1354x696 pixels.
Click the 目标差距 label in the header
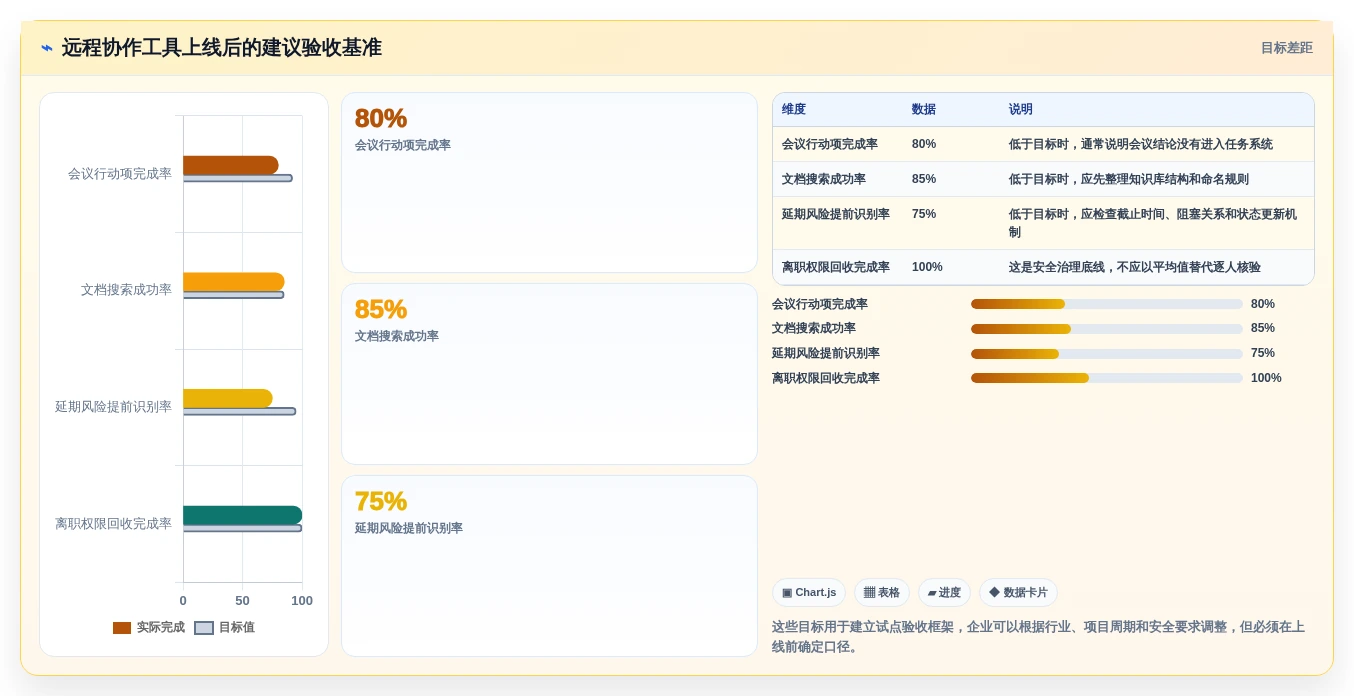pos(1286,48)
